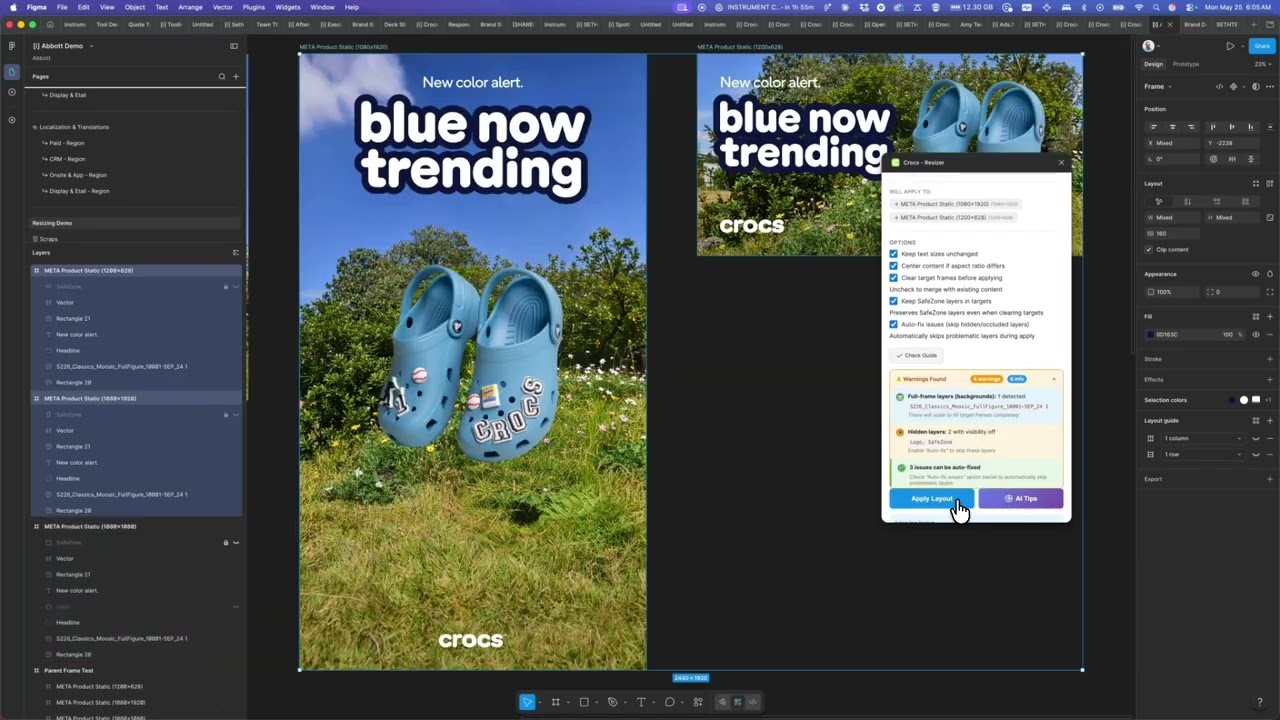The width and height of the screenshot is (1280, 720).
Task: Toggle the Clip content checkbox
Action: click(x=1150, y=249)
